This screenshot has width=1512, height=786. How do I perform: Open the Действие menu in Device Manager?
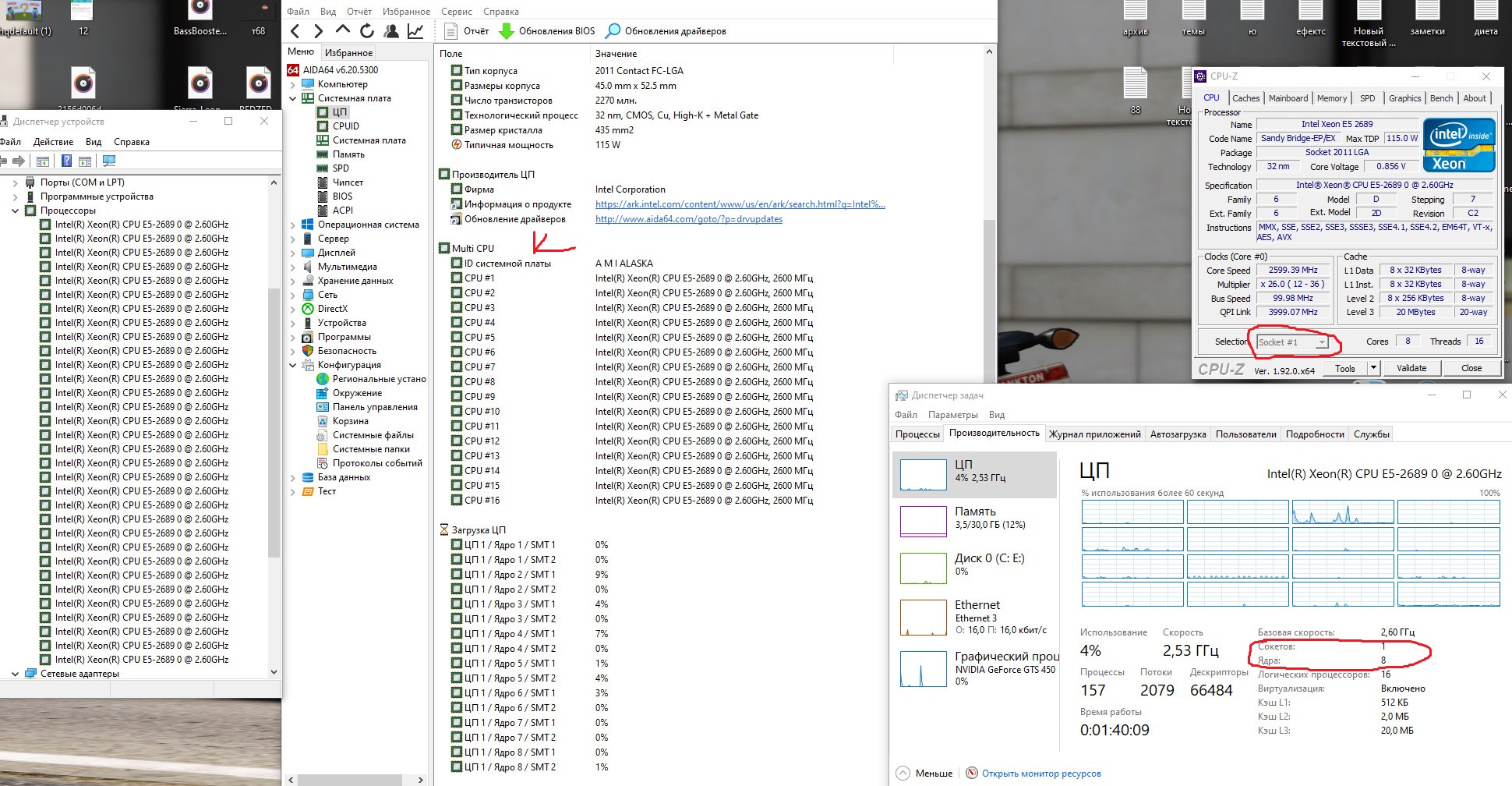(x=53, y=142)
